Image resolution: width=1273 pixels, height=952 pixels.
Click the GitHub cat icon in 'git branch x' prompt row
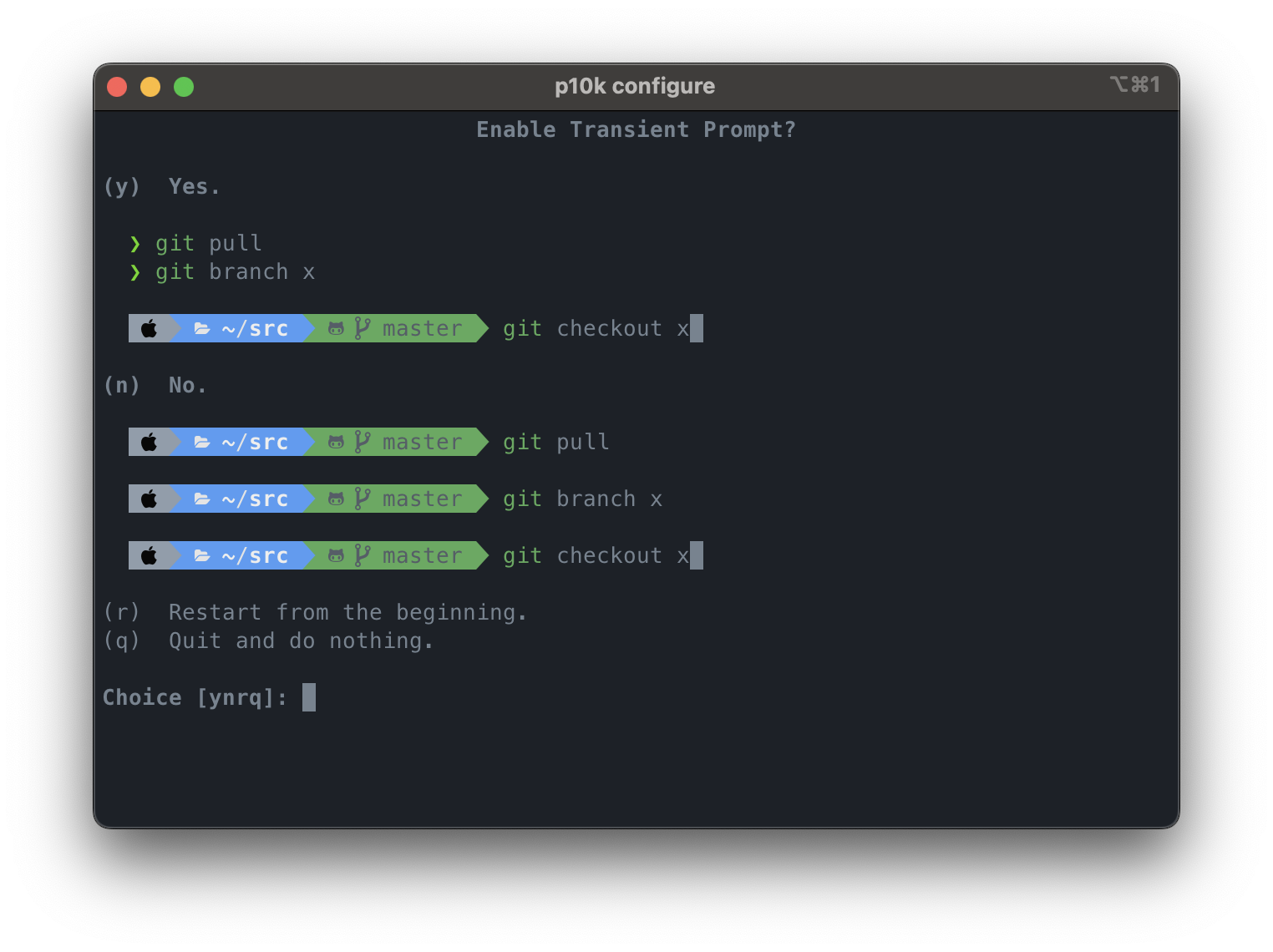(x=336, y=499)
